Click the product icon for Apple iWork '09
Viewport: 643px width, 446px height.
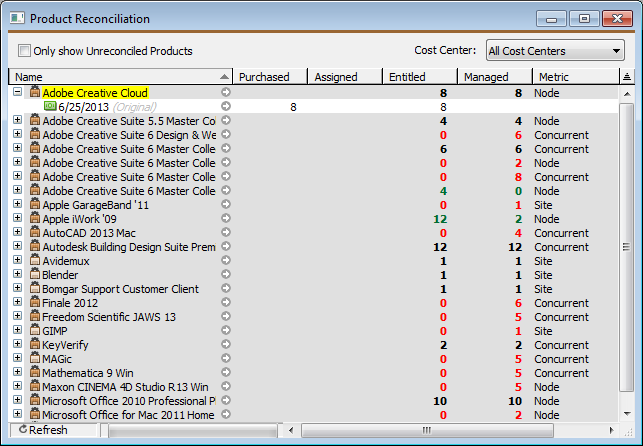[35, 218]
